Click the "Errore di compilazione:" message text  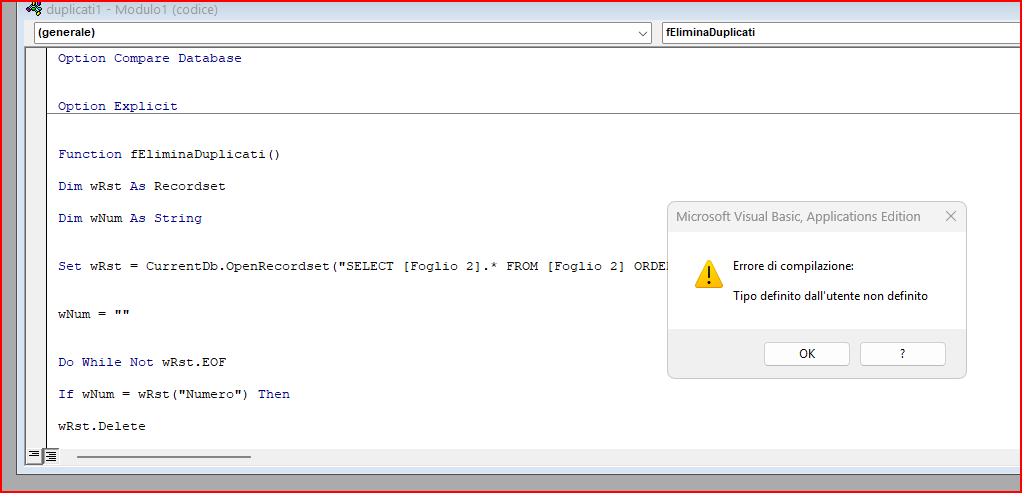pyautogui.click(x=793, y=266)
